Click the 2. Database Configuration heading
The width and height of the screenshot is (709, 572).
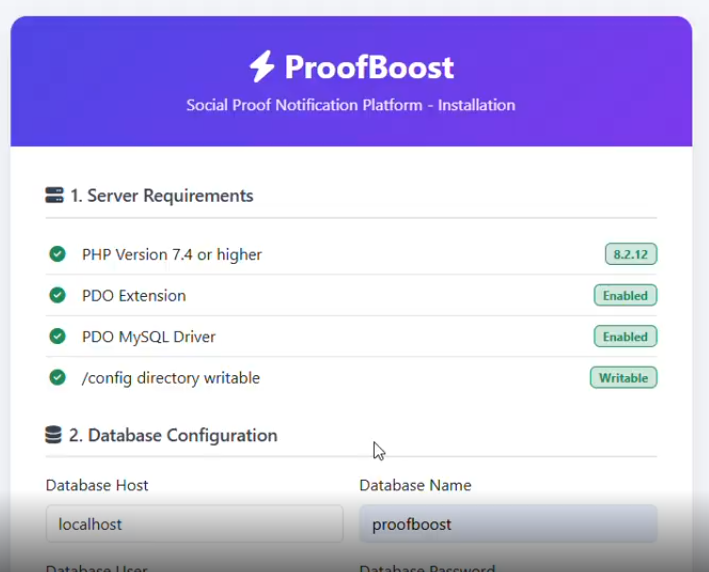[x=173, y=435]
